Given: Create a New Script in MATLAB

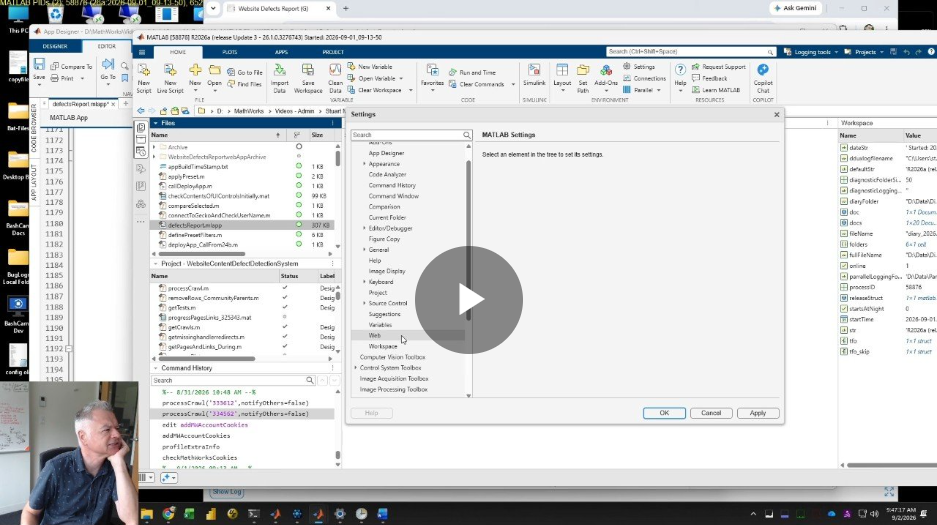Looking at the screenshot, I should (144, 79).
